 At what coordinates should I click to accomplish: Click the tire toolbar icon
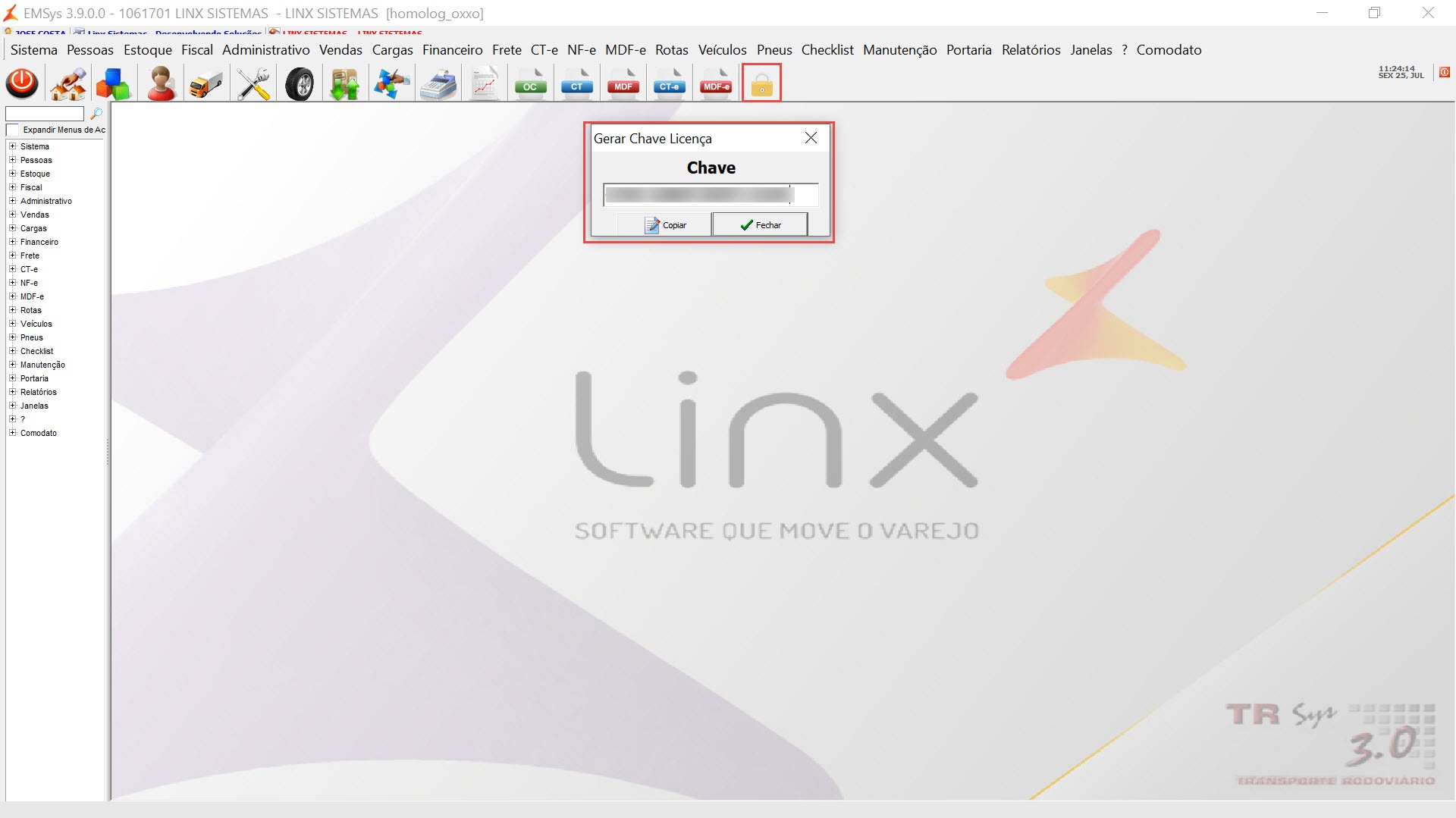pyautogui.click(x=300, y=83)
